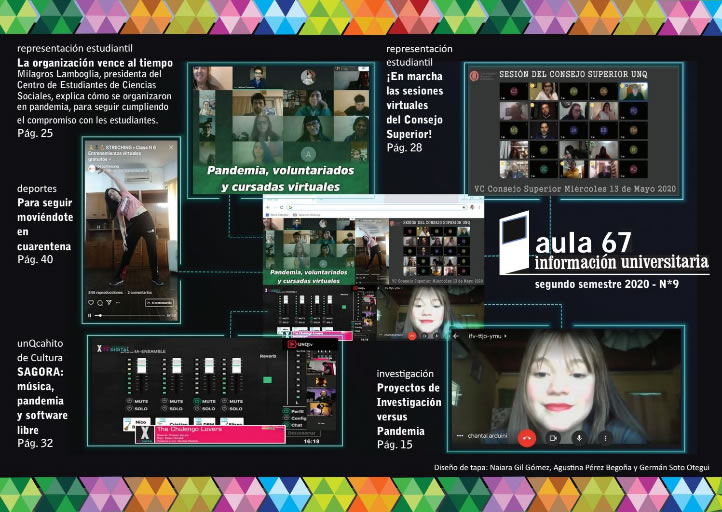Toggle the camera in the video call
Image resolution: width=722 pixels, height=512 pixels.
[x=553, y=437]
